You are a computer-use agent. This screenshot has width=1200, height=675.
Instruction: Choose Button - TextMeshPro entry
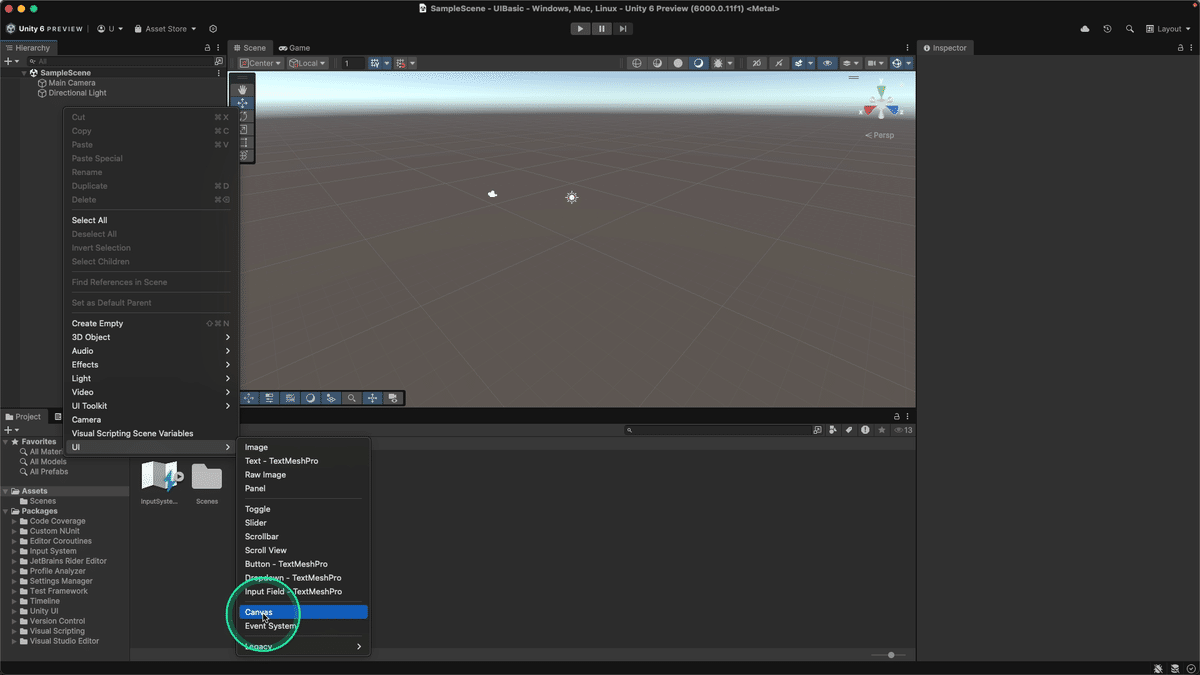pyautogui.click(x=303, y=564)
